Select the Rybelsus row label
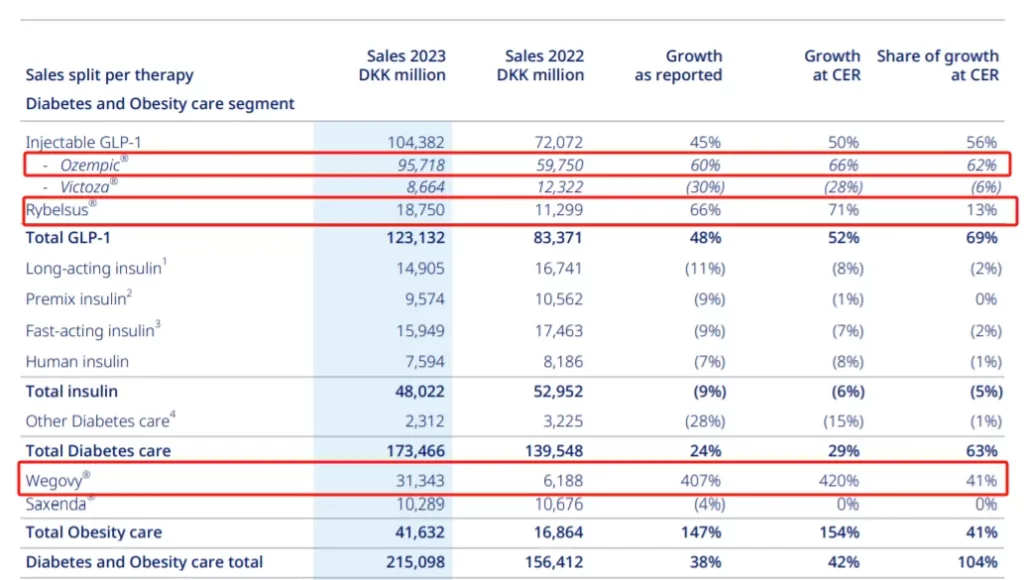Image resolution: width=1024 pixels, height=580 pixels. tap(61, 210)
